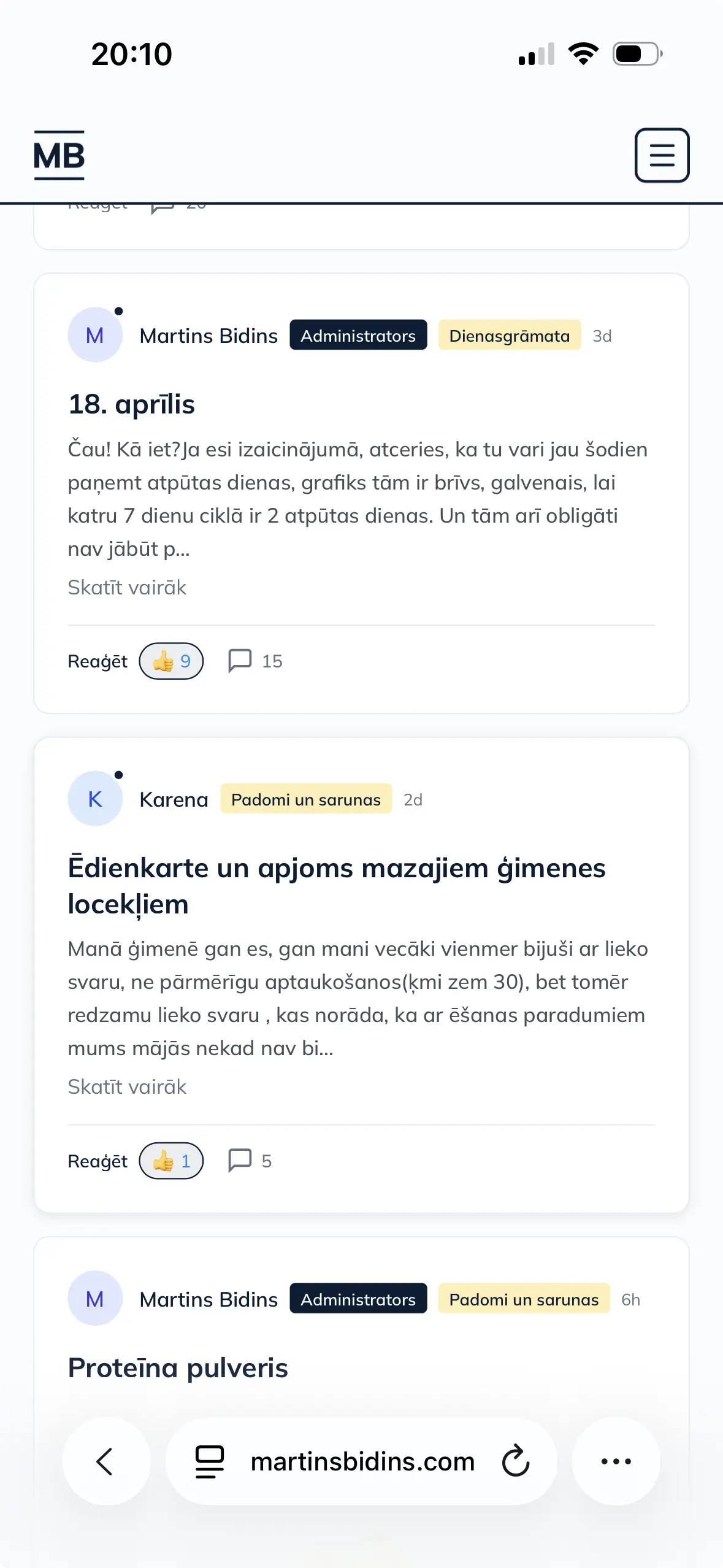Expand the 18. aprīlis post via Skatīt vairāk
The width and height of the screenshot is (723, 1568).
coord(127,588)
